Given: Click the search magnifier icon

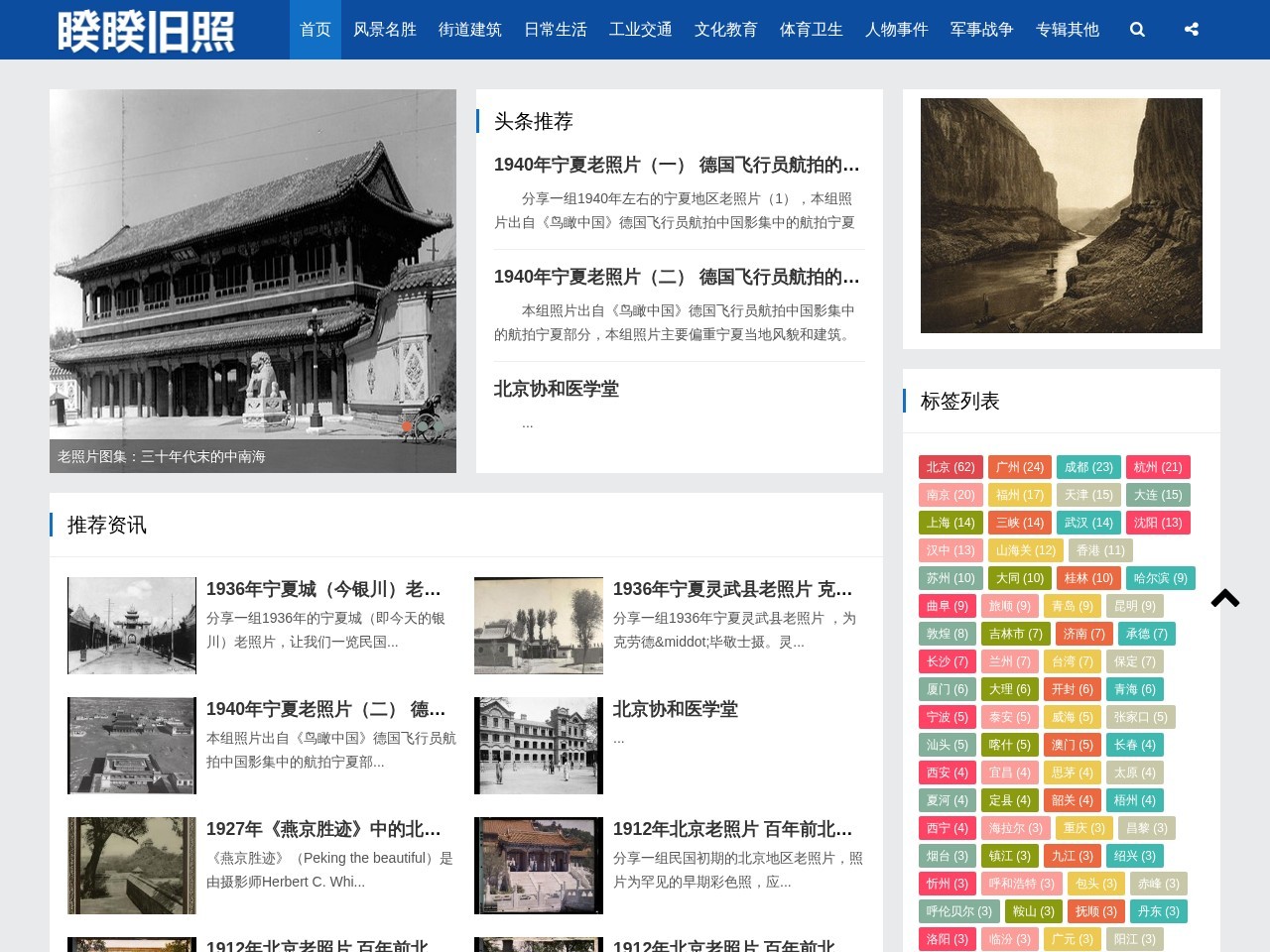Looking at the screenshot, I should coord(1137,30).
